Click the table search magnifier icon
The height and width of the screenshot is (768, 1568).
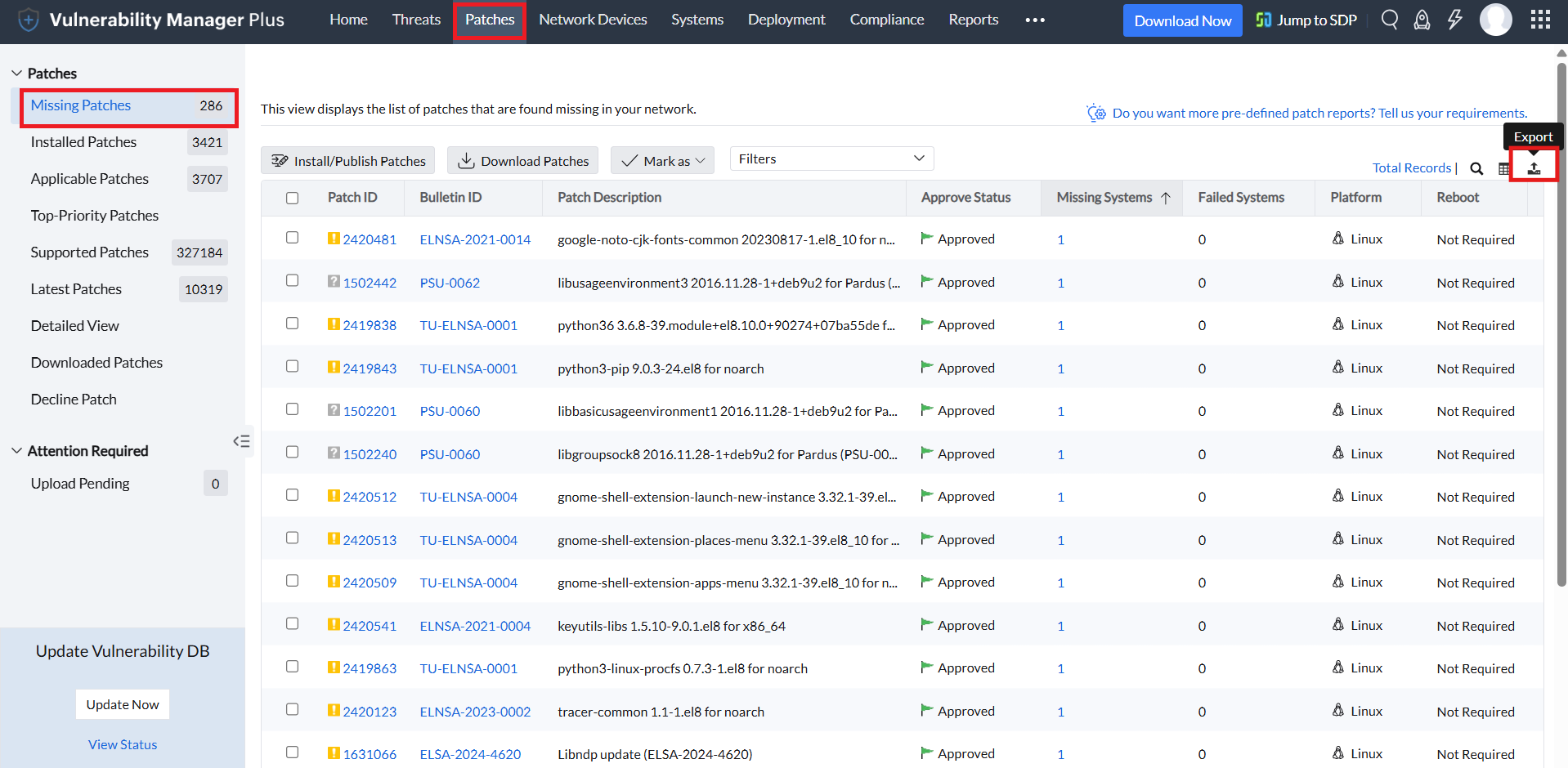click(x=1476, y=168)
